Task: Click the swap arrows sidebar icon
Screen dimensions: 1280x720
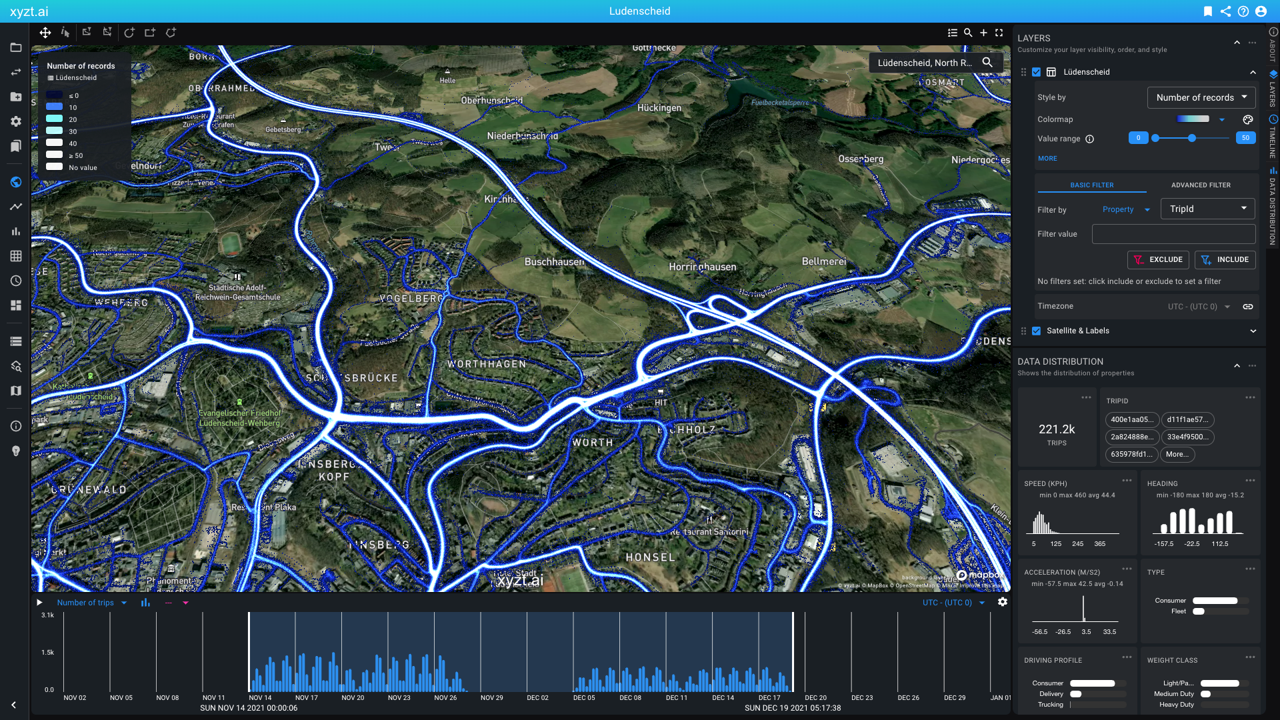Action: (15, 72)
